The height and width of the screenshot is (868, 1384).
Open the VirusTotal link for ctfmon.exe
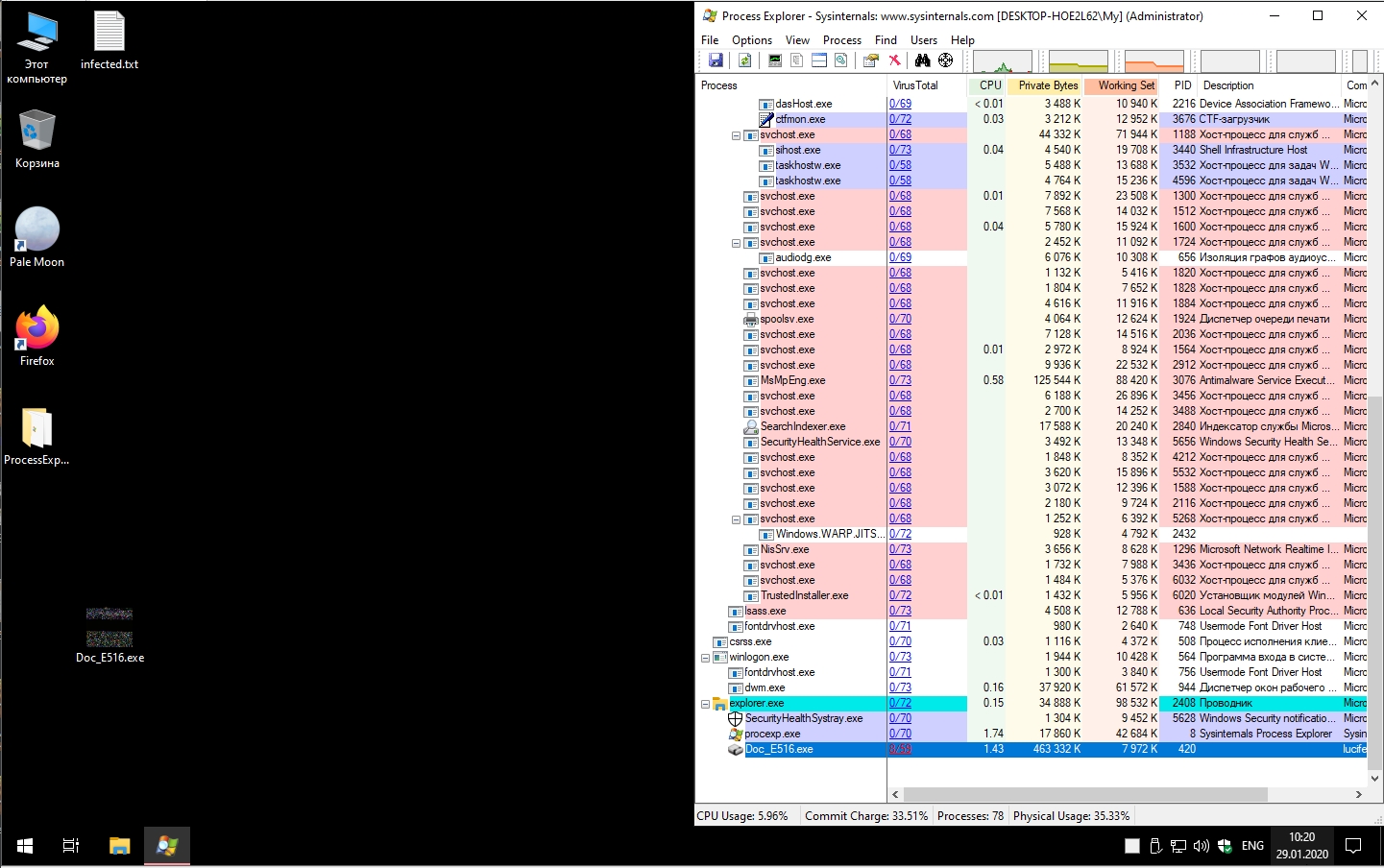[900, 119]
